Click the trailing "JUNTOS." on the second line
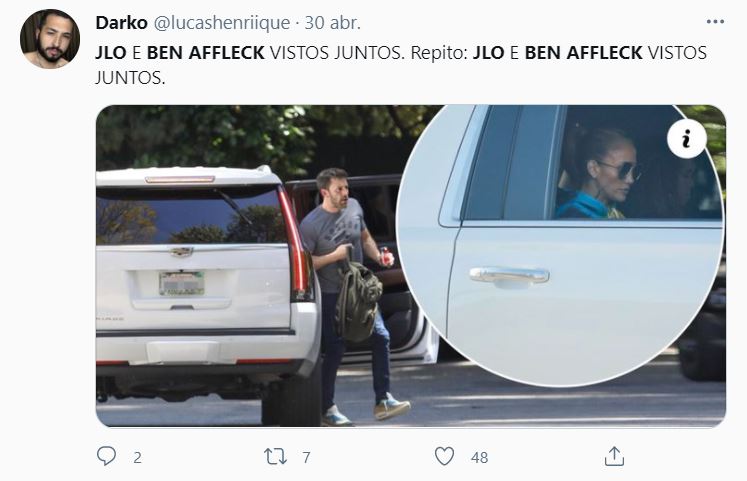 point(130,78)
